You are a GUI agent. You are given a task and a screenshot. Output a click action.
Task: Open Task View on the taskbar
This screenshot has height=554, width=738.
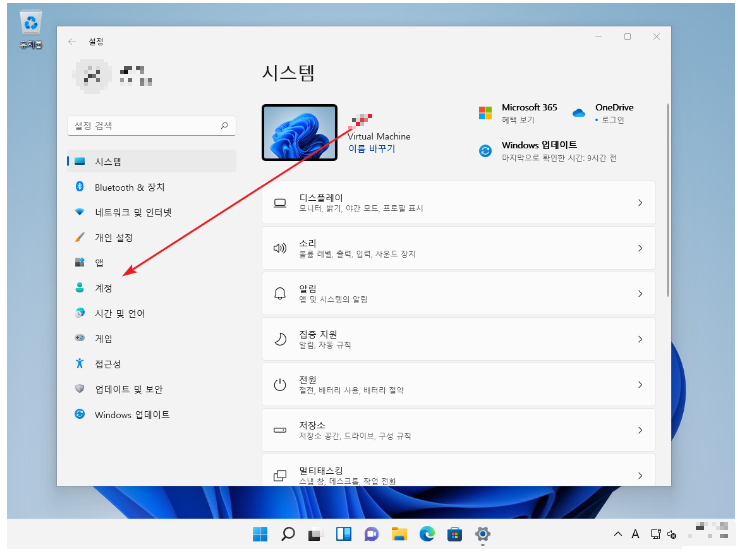click(x=315, y=534)
